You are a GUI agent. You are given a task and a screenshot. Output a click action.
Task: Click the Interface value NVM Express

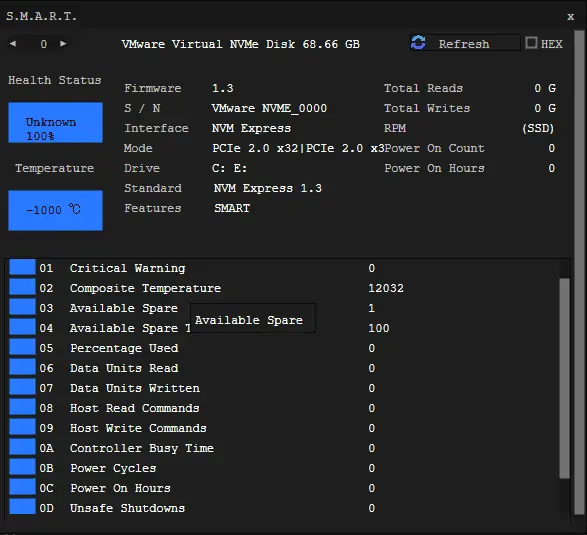pyautogui.click(x=251, y=128)
